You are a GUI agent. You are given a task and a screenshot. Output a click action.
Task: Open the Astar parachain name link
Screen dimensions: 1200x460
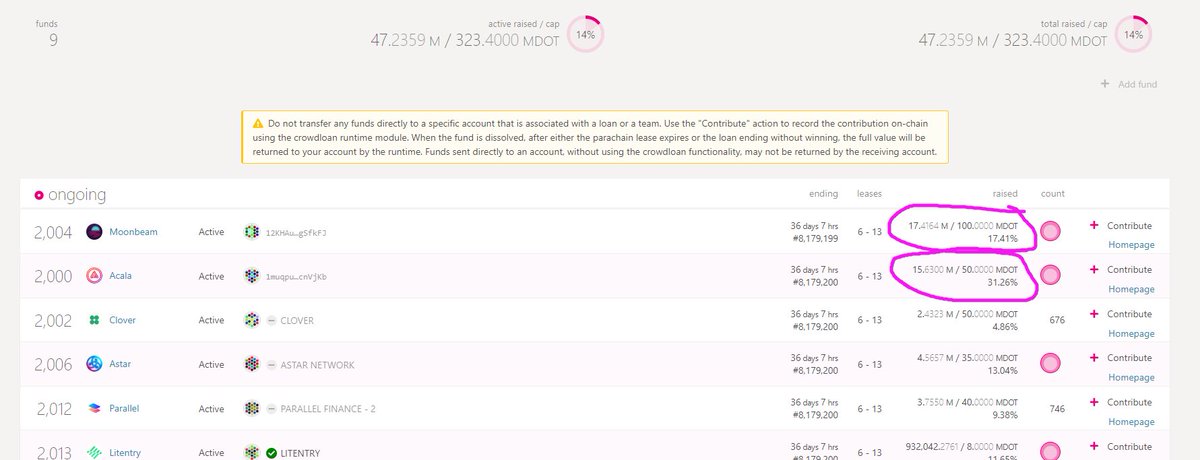pos(120,364)
